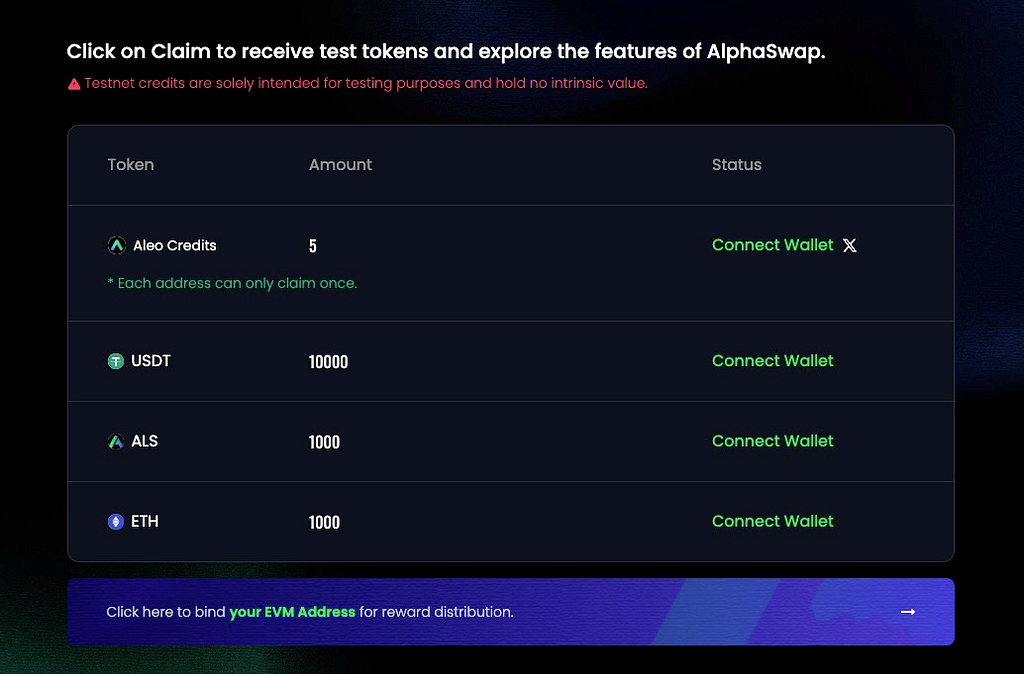Viewport: 1024px width, 674px height.
Task: Select the Amount column header
Action: pyautogui.click(x=340, y=165)
